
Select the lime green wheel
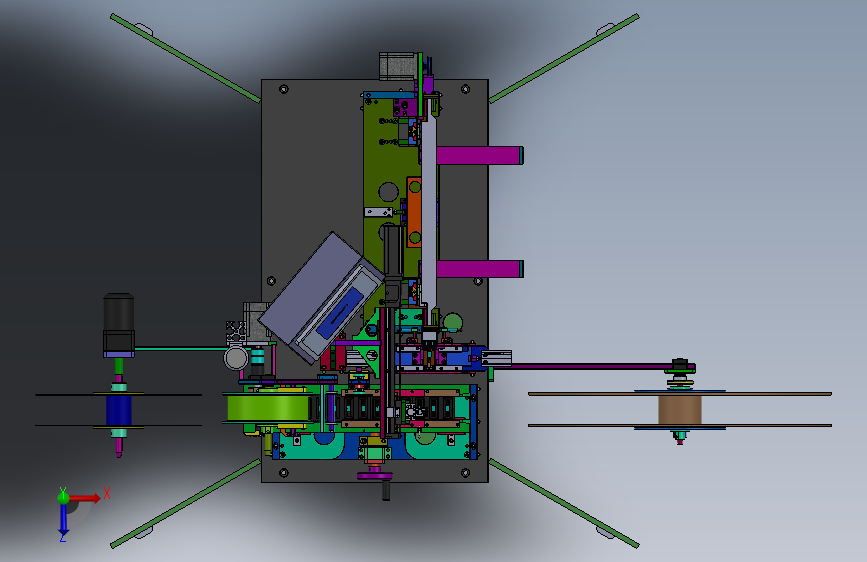[x=268, y=408]
